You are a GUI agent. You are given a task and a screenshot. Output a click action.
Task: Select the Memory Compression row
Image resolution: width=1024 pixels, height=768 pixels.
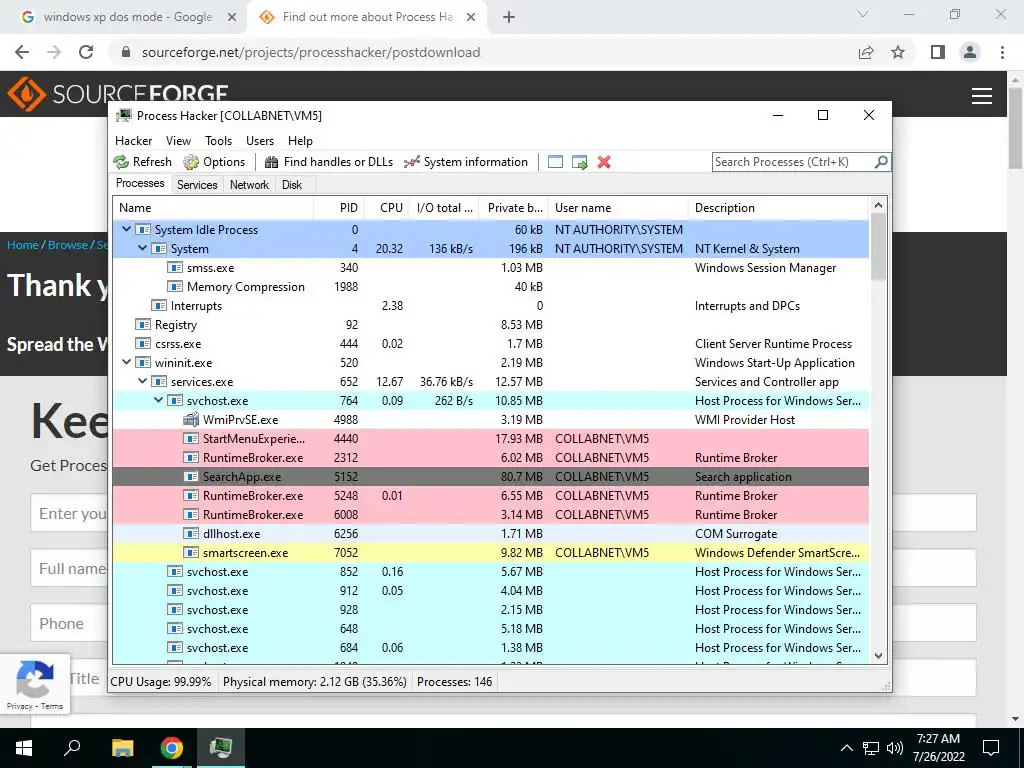(491, 287)
